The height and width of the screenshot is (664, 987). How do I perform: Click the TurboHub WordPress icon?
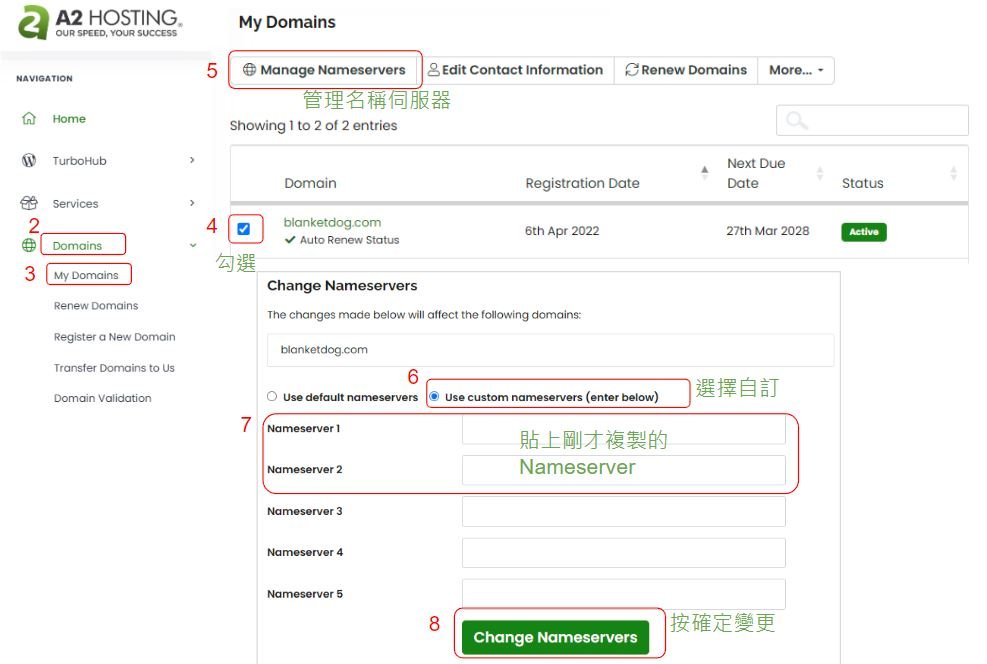(x=29, y=160)
